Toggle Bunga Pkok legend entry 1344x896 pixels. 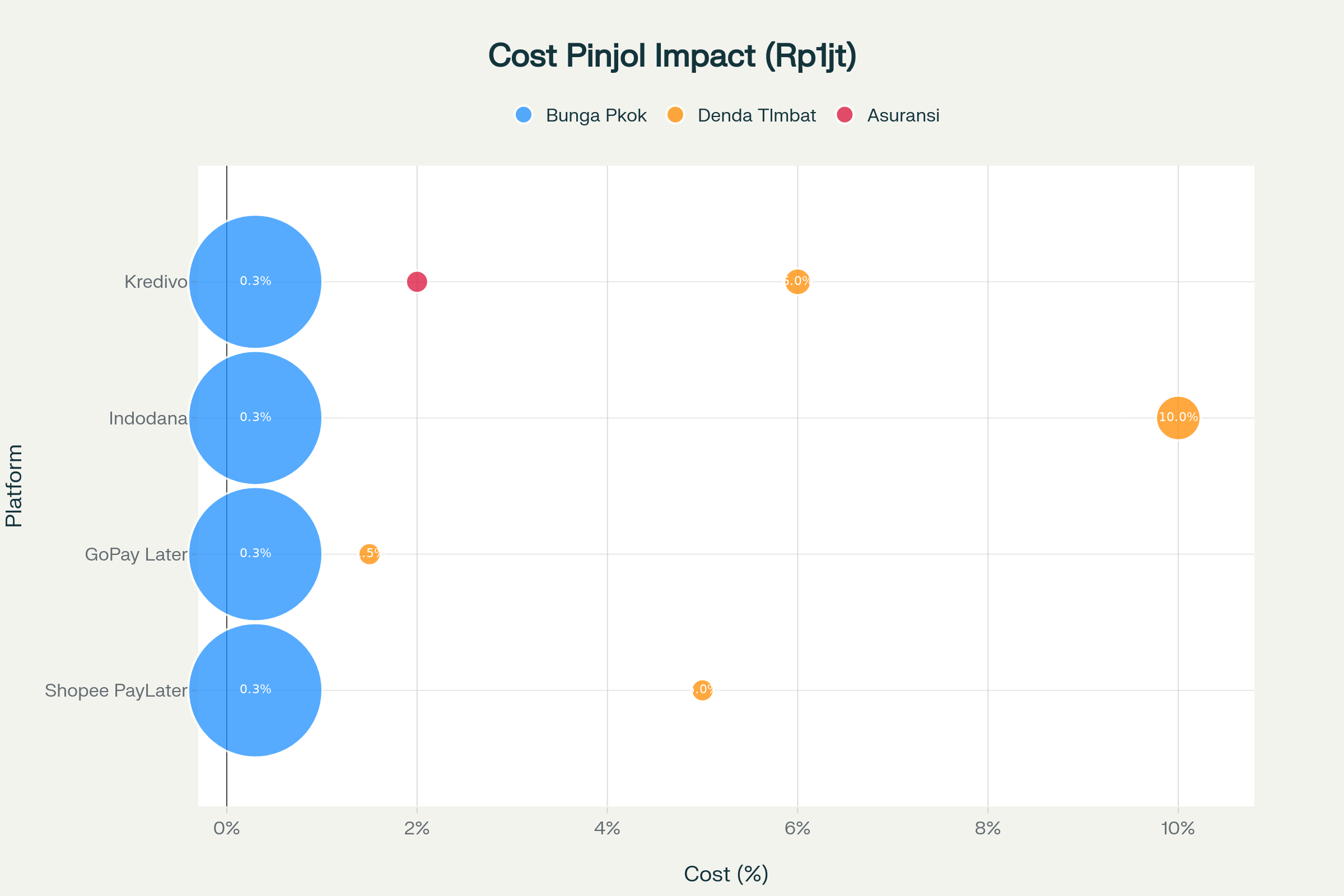pos(595,115)
